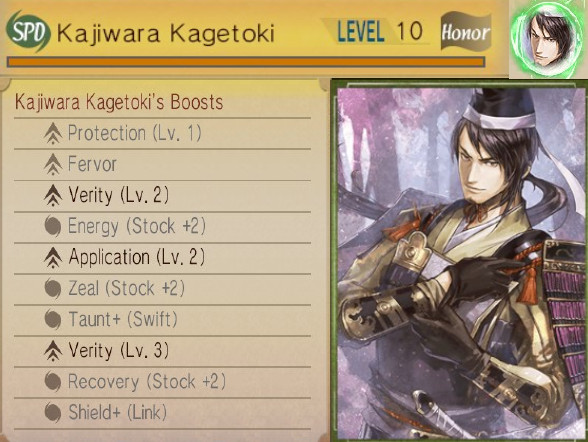The image size is (588, 442).
Task: Click the swirl icon beside Shield+ (Link)
Action: coord(53,413)
